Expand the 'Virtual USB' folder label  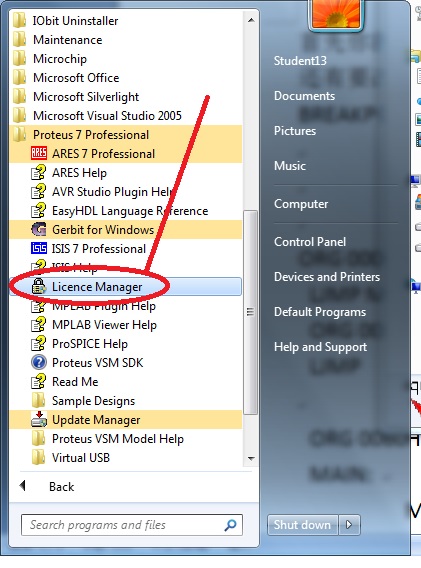81,458
